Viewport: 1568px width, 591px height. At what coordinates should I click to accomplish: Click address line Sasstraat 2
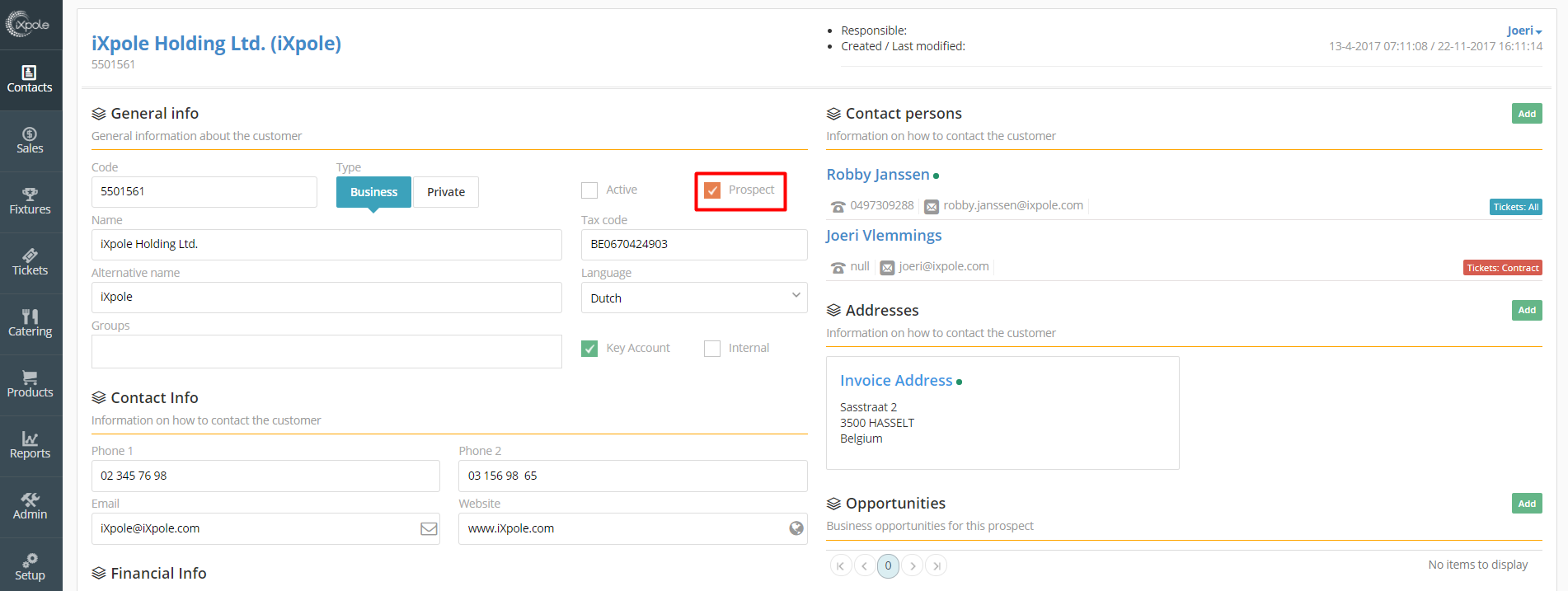click(868, 407)
